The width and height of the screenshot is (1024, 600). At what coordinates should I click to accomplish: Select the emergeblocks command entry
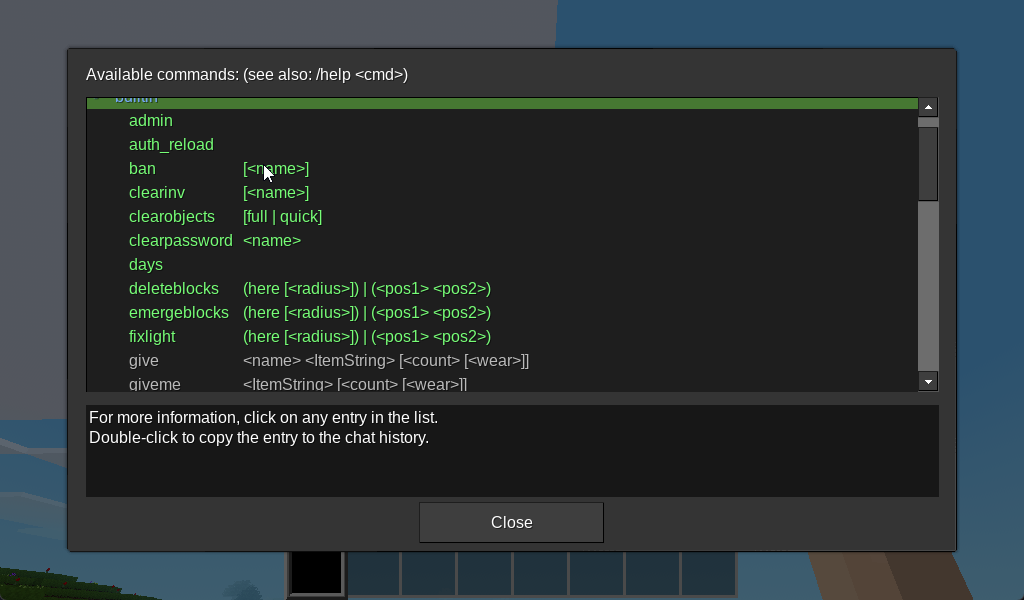pyautogui.click(x=502, y=313)
